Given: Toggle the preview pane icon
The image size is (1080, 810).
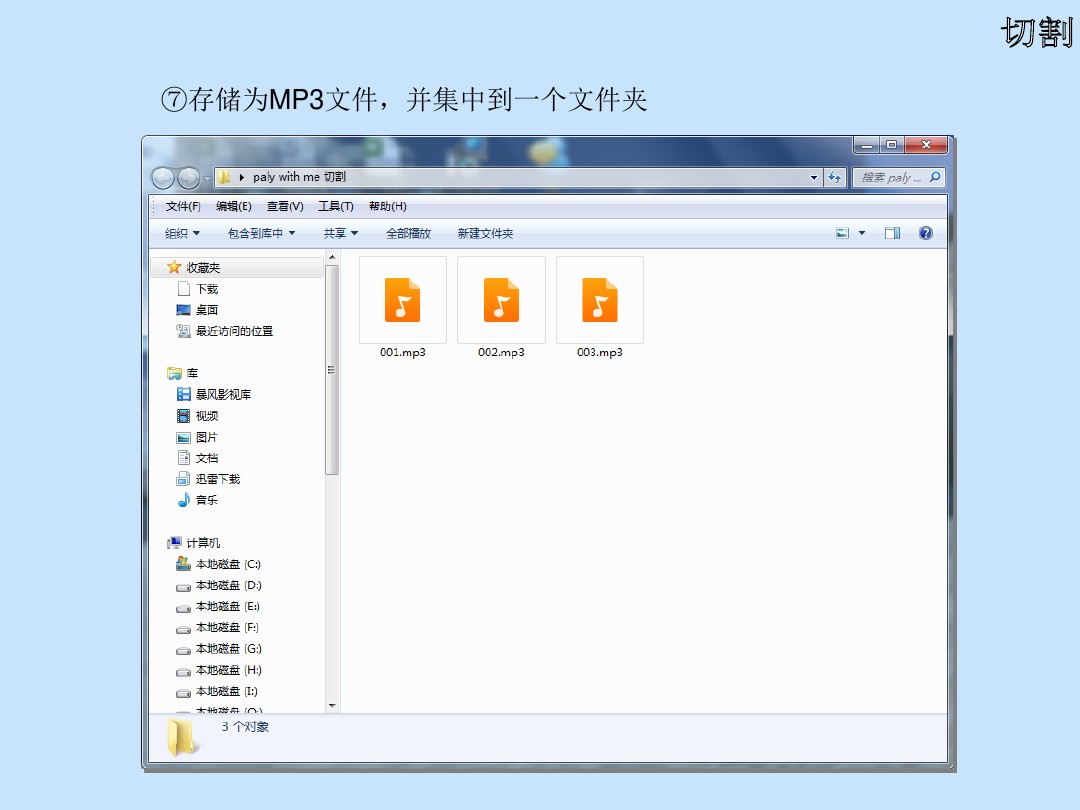Looking at the screenshot, I should [892, 233].
